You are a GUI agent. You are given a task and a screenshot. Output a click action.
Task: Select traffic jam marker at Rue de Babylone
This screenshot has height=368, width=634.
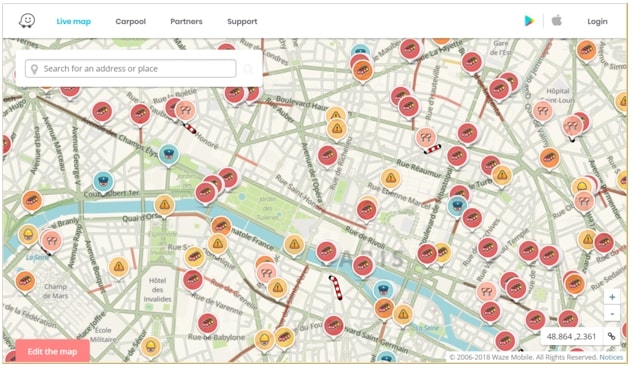click(208, 324)
